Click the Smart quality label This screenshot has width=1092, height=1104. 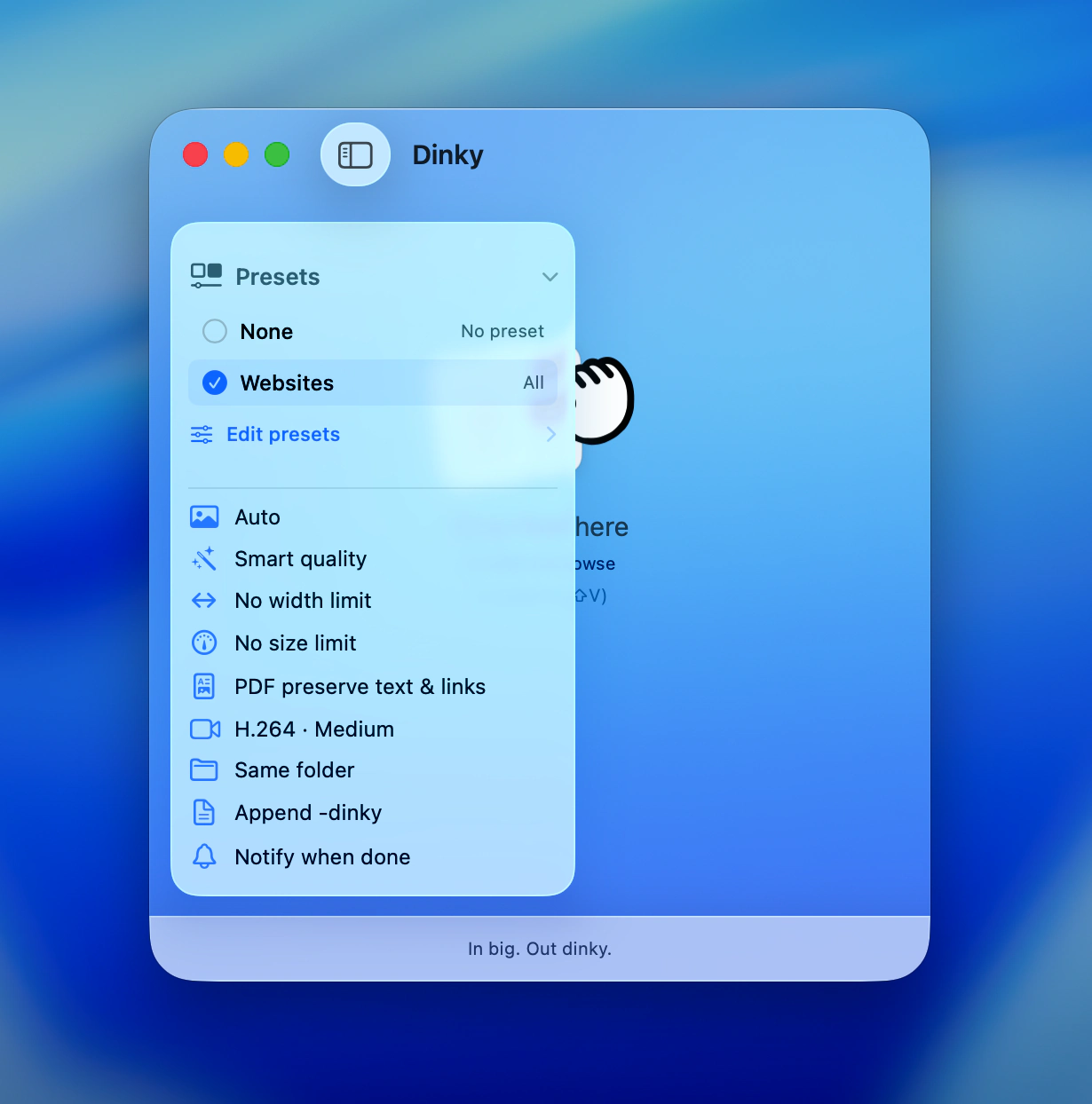tap(300, 559)
